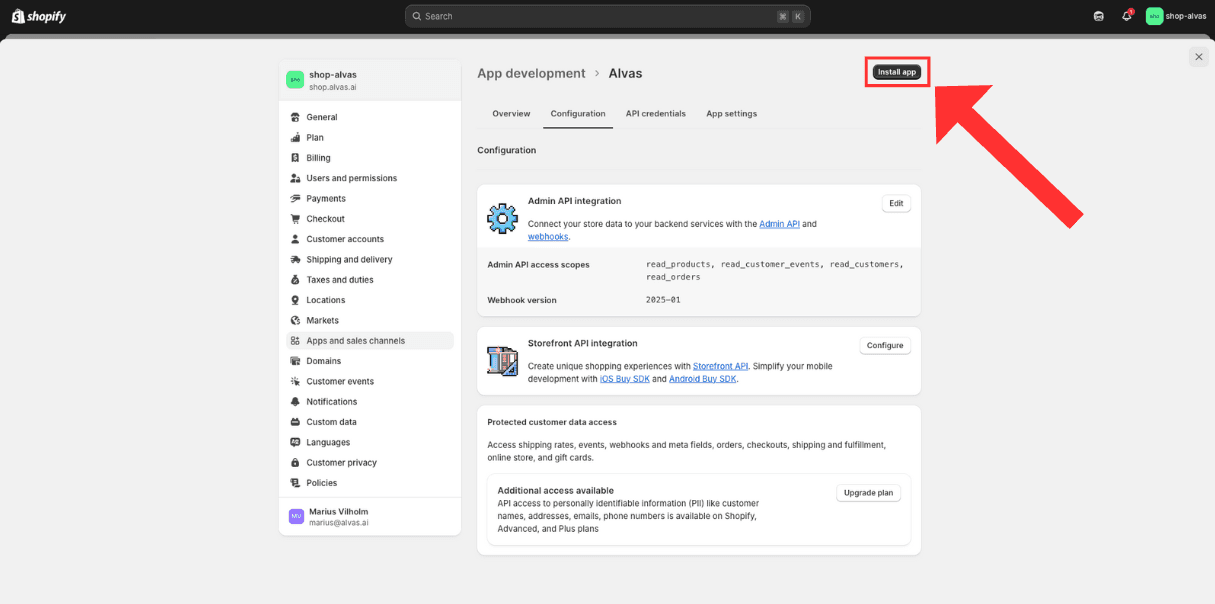Go back to App development breadcrumb
The width and height of the screenshot is (1215, 604).
coord(531,73)
